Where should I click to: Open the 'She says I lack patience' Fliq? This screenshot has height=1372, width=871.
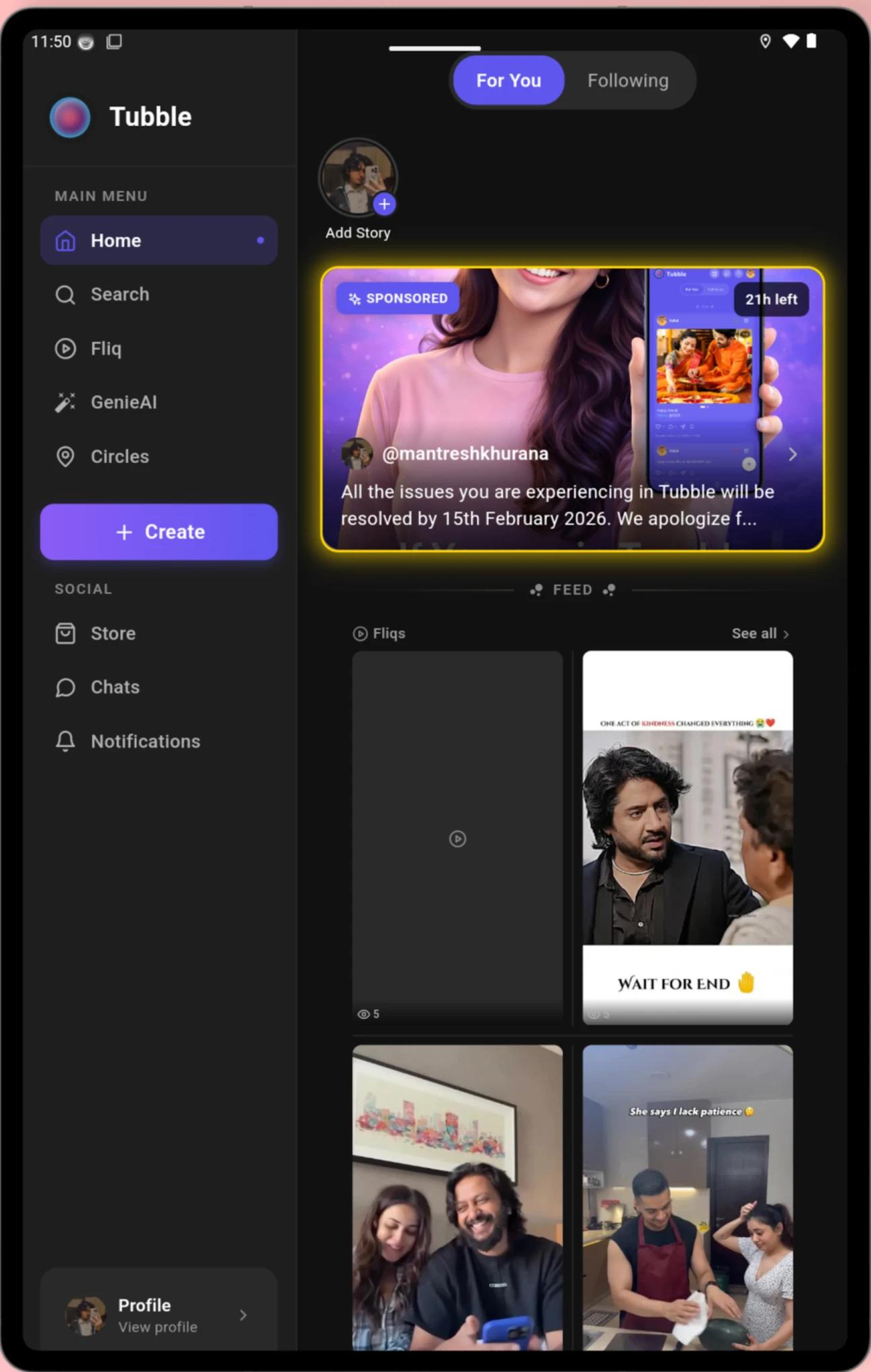(x=688, y=1197)
